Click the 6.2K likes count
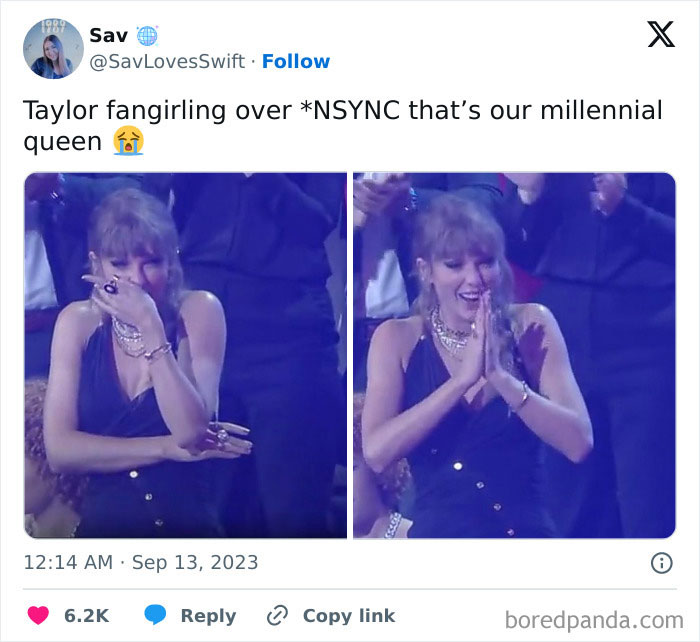Viewport: 700px width, 642px height. (86, 615)
